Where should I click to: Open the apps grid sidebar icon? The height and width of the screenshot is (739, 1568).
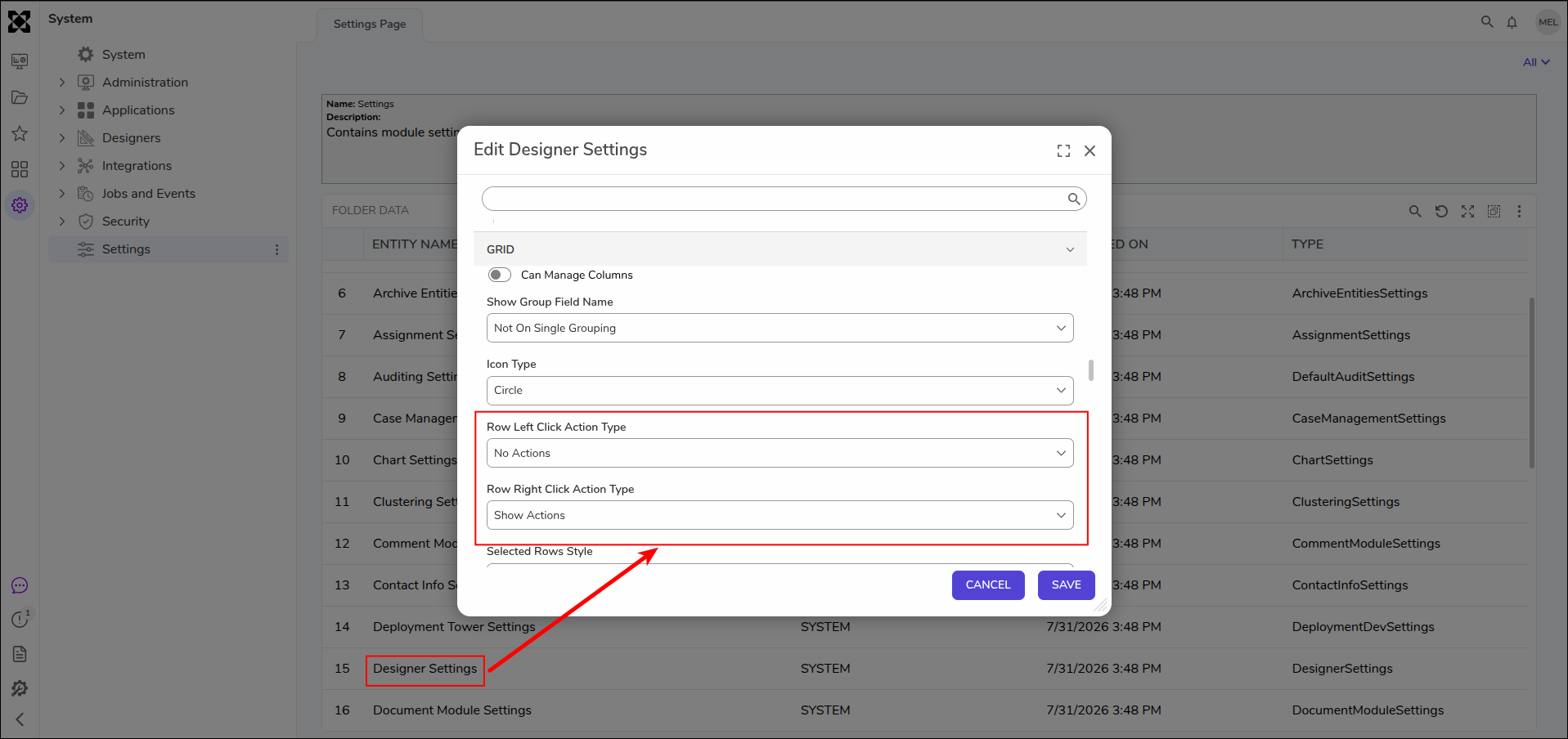click(20, 169)
